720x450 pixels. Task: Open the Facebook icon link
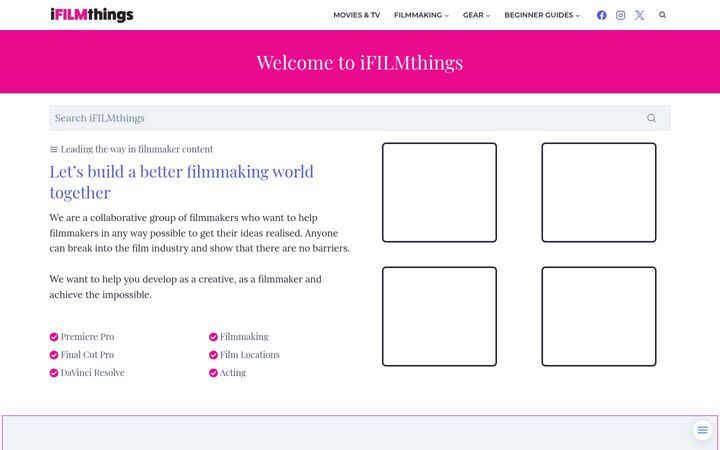coord(602,15)
